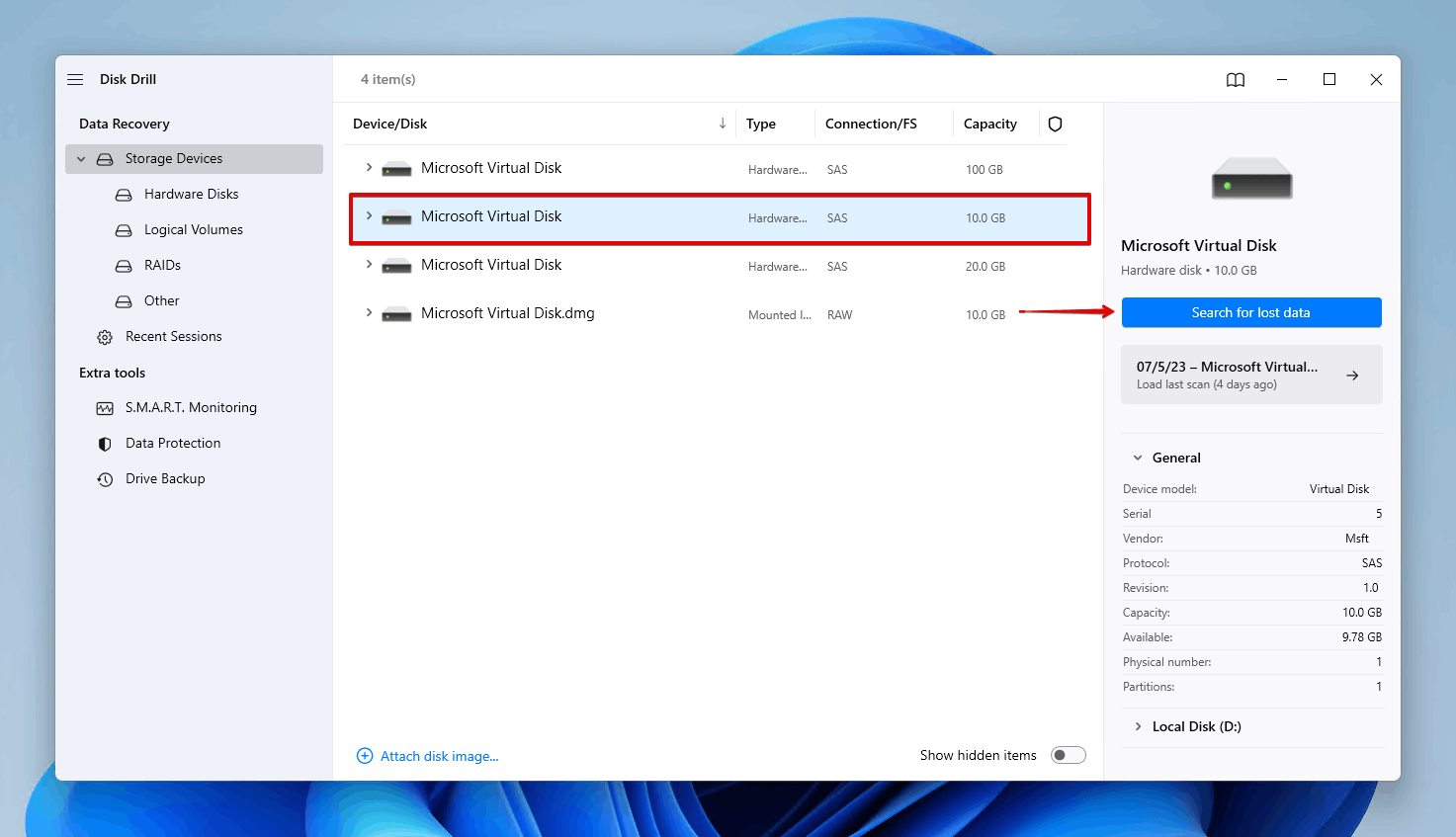Open the documentation book icon
The height and width of the screenshot is (837, 1456).
pyautogui.click(x=1235, y=79)
